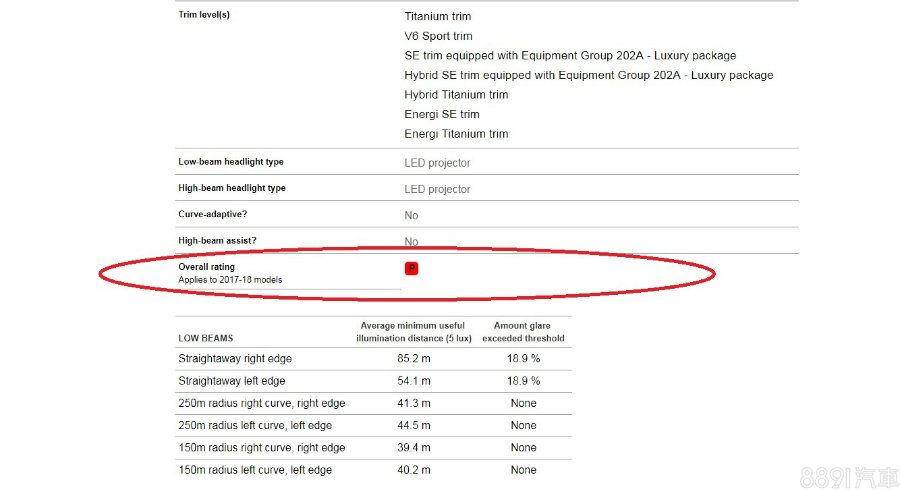Click the Amount glare exceeded threshold header
The width and height of the screenshot is (900, 490).
click(523, 332)
